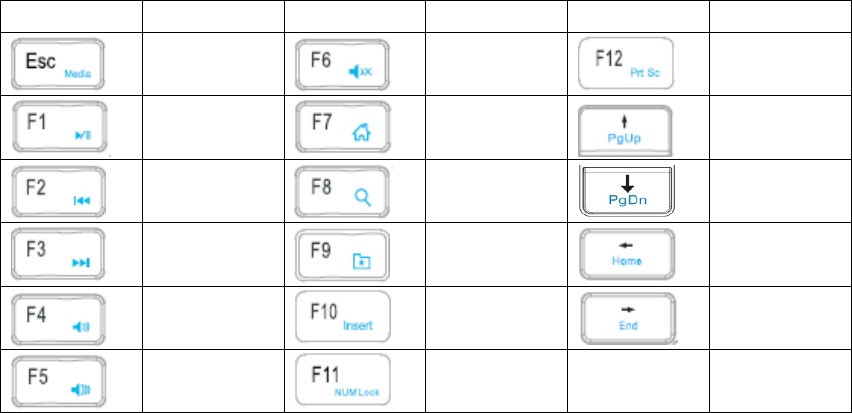The height and width of the screenshot is (413, 852).
Task: Click the F3 next track key
Action: click(58, 254)
